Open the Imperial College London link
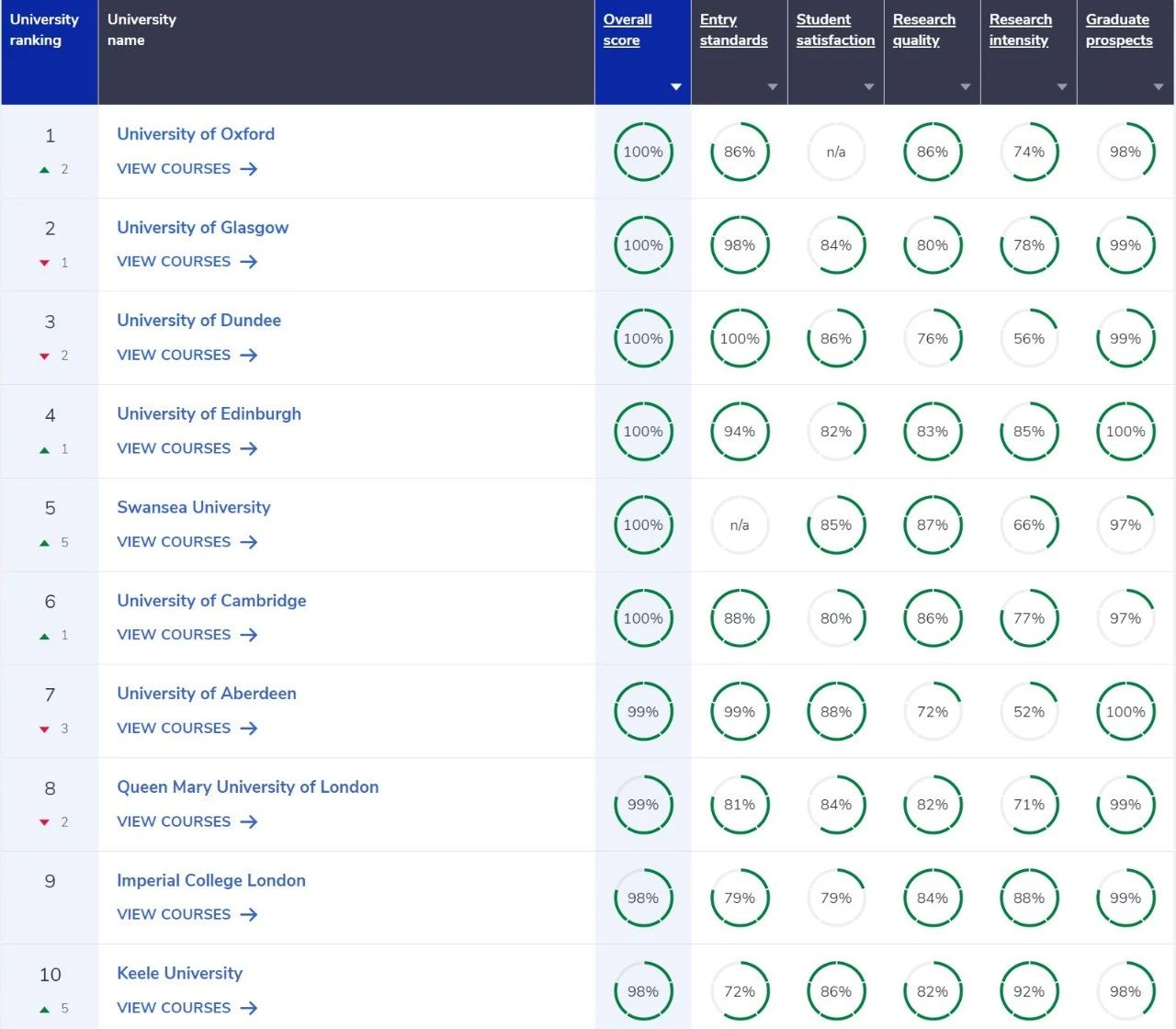The width and height of the screenshot is (1176, 1029). click(x=210, y=880)
